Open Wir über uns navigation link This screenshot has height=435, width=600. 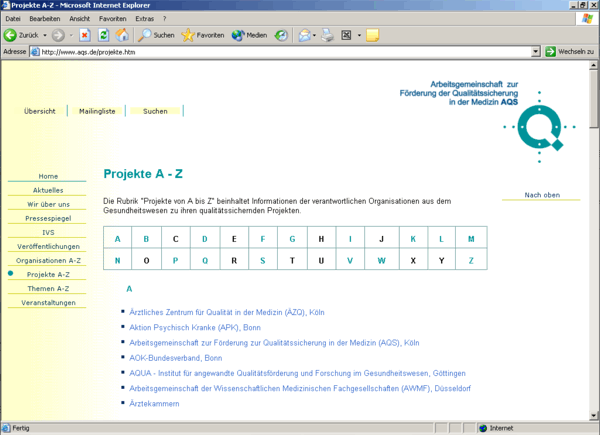48,204
